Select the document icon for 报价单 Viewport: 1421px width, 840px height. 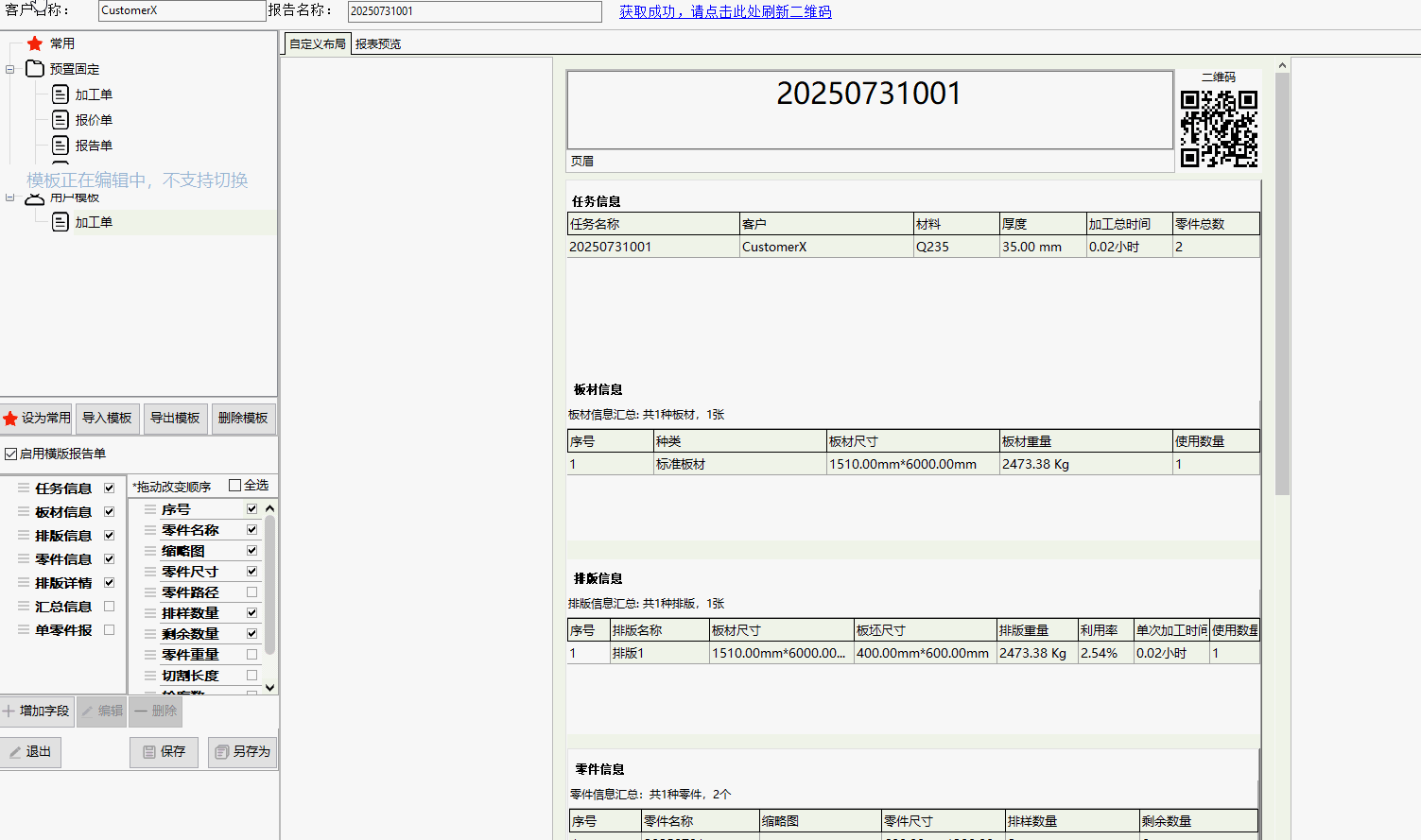[x=61, y=120]
